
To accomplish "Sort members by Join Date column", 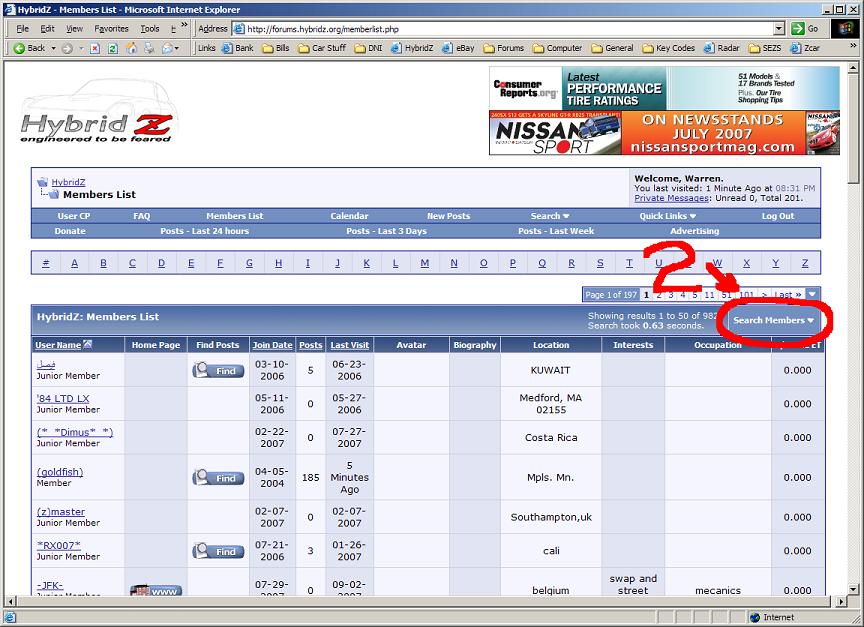I will (x=272, y=345).
